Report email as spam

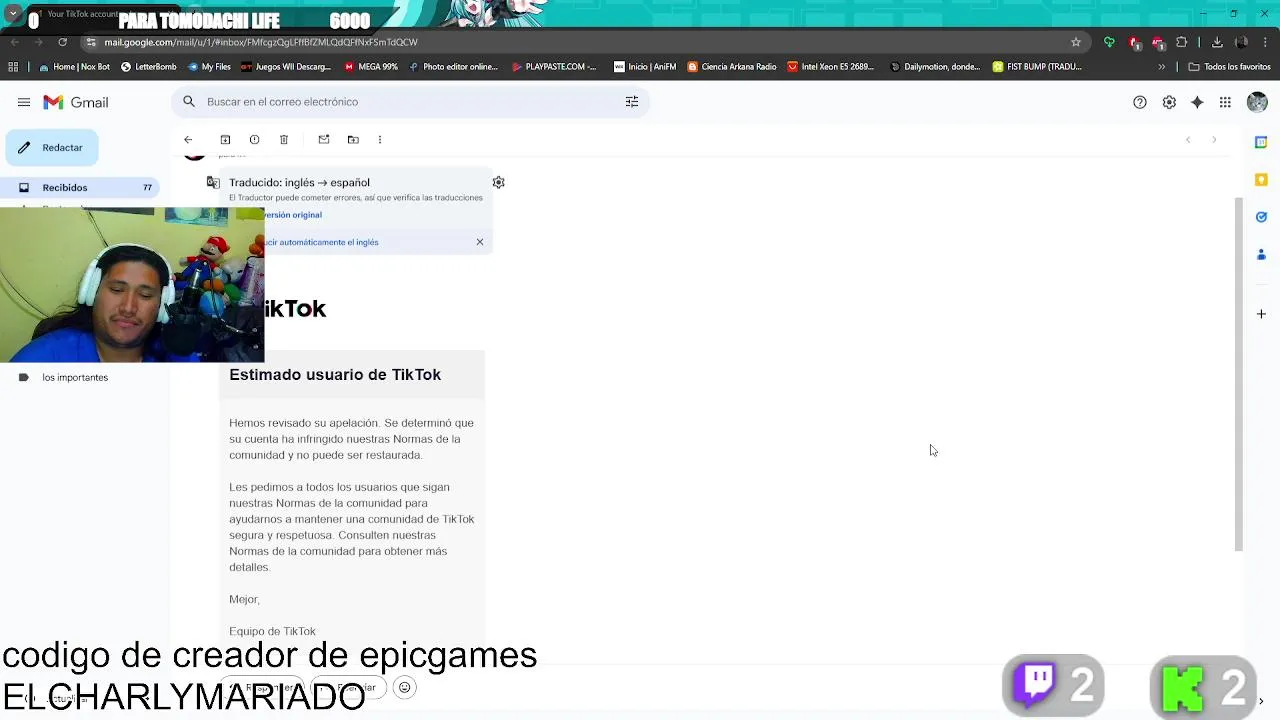(x=254, y=140)
